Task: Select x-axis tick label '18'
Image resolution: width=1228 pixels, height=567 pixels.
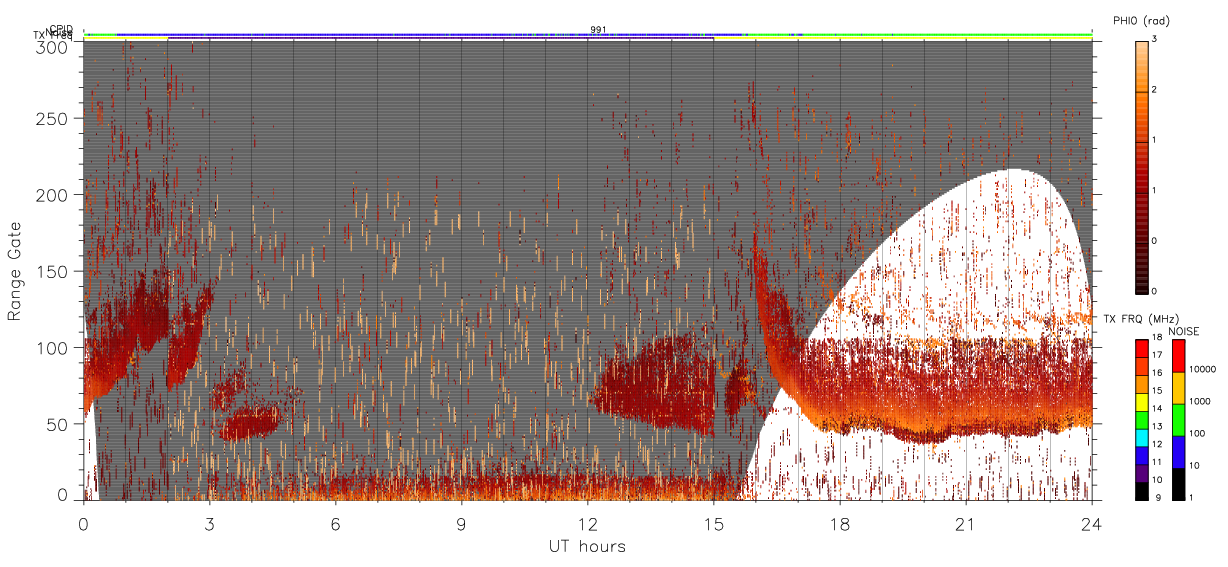Action: 840,524
